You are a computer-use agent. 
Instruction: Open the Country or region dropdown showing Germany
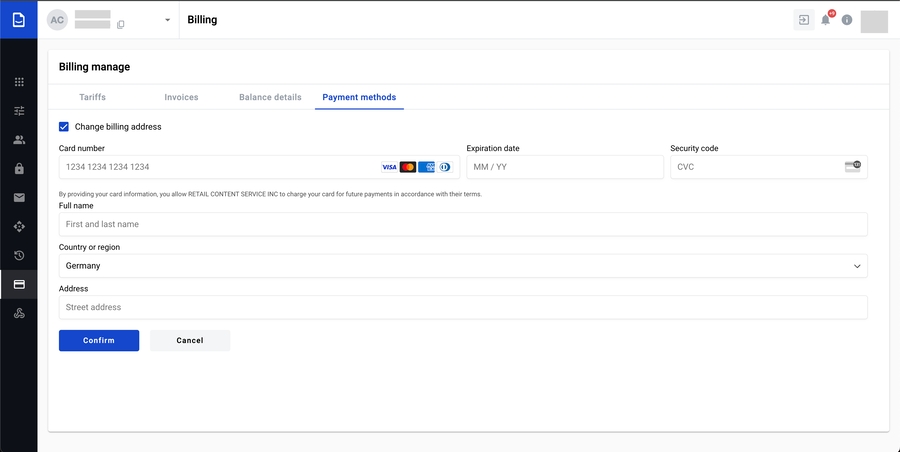click(463, 266)
